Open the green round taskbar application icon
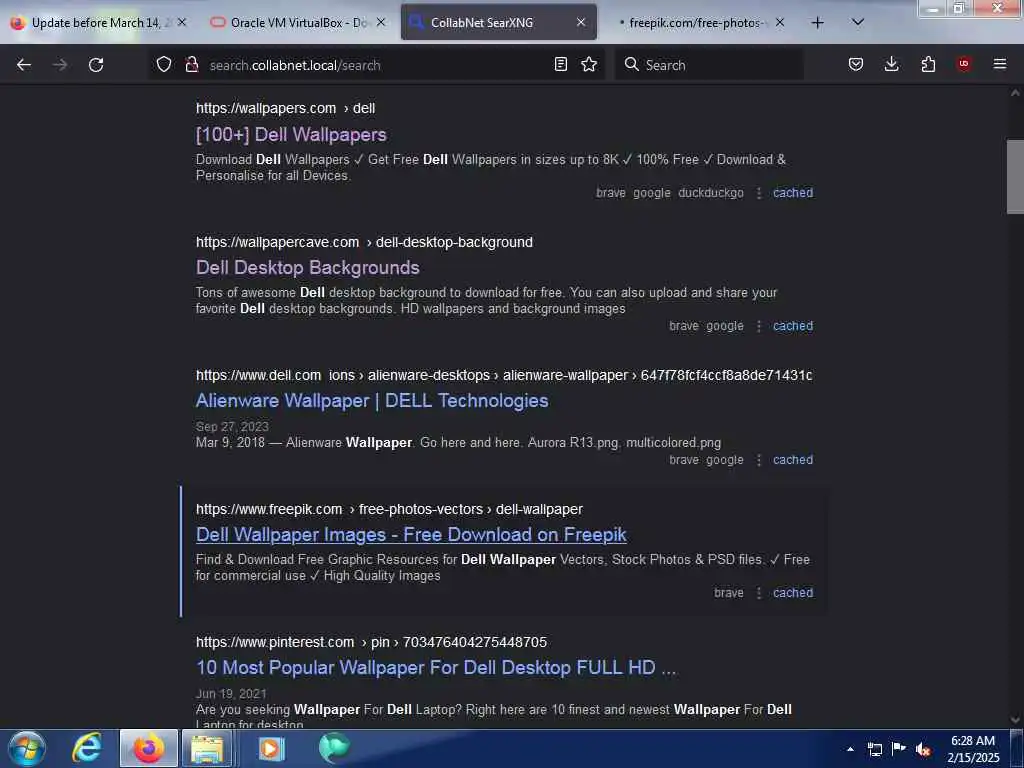The image size is (1024, 768). pos(334,748)
